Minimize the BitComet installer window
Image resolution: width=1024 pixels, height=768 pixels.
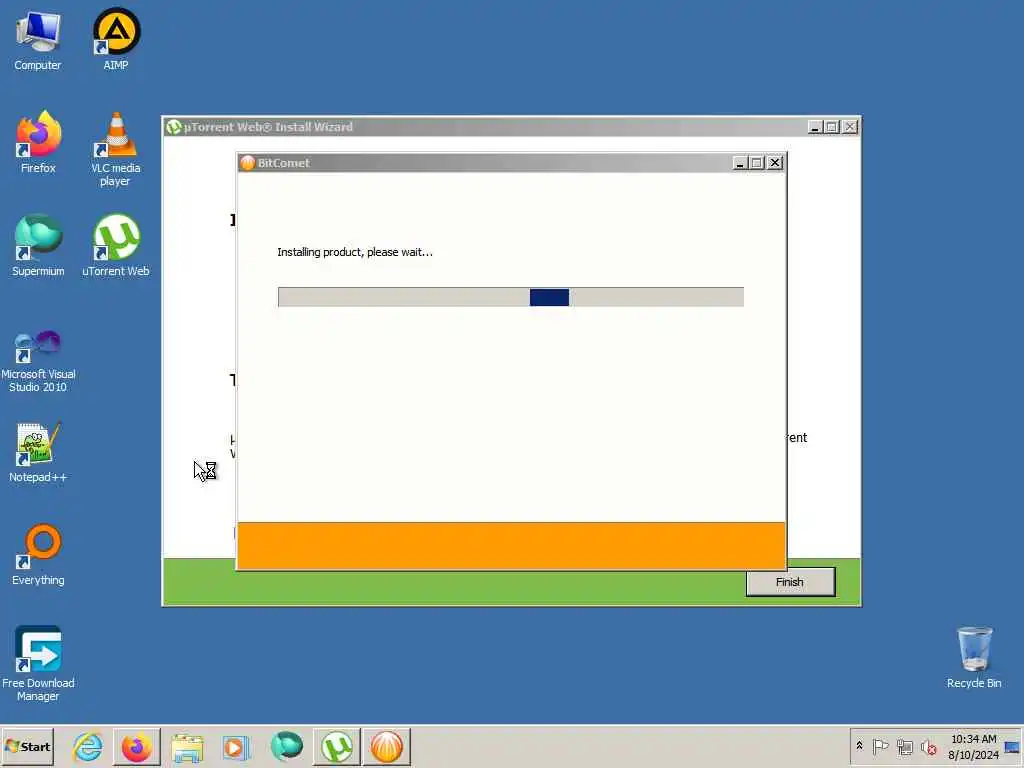[x=739, y=163]
